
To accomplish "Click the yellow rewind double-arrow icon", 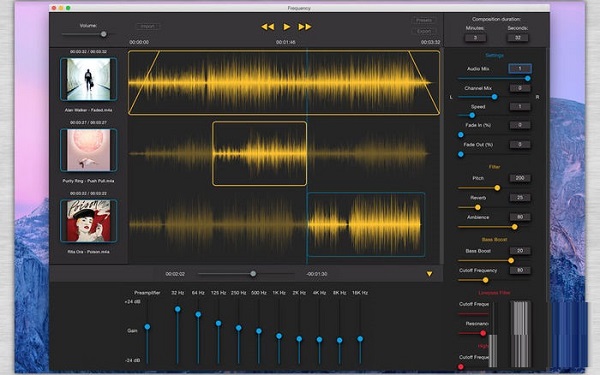I will pos(267,26).
